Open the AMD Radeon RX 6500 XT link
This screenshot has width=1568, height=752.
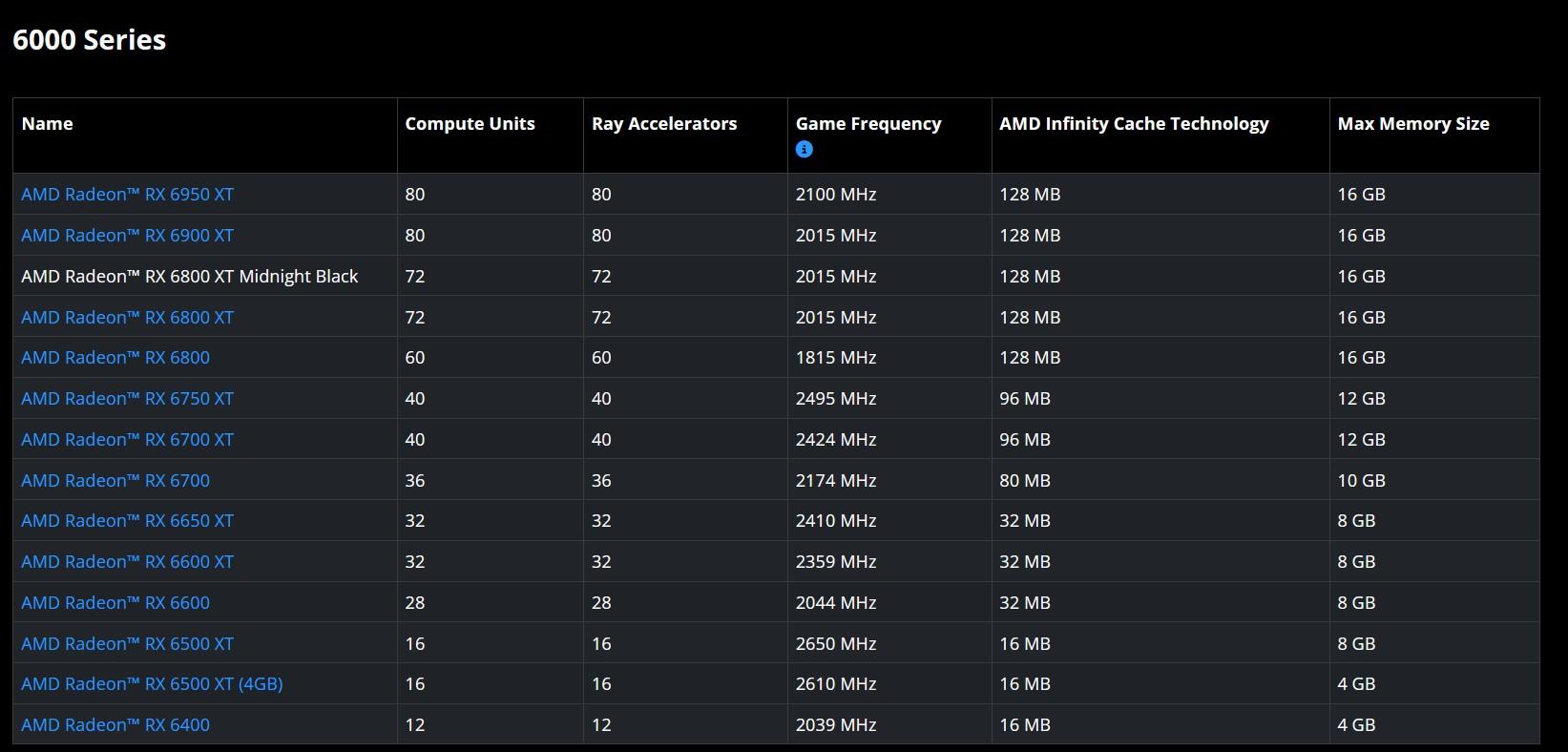tap(127, 644)
